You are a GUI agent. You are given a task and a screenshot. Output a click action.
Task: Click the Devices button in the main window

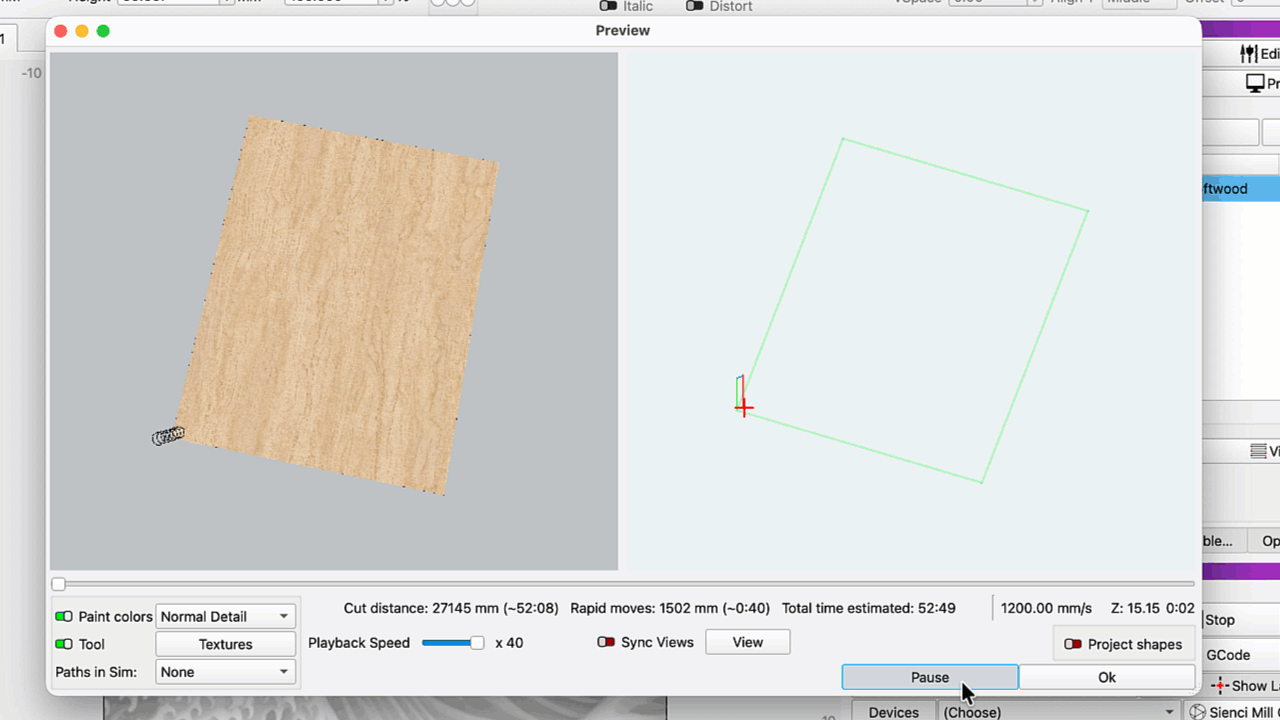pos(894,712)
